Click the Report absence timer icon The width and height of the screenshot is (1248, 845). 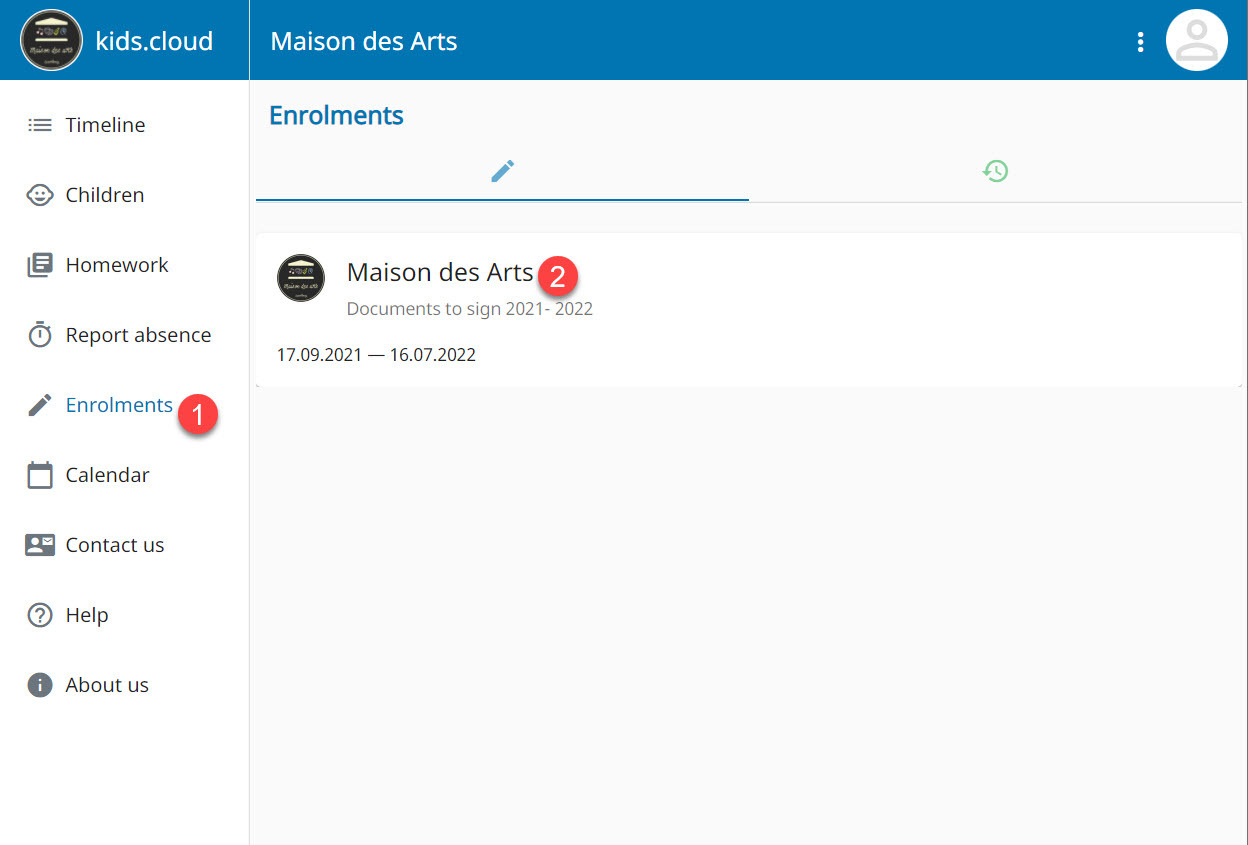pyautogui.click(x=39, y=335)
